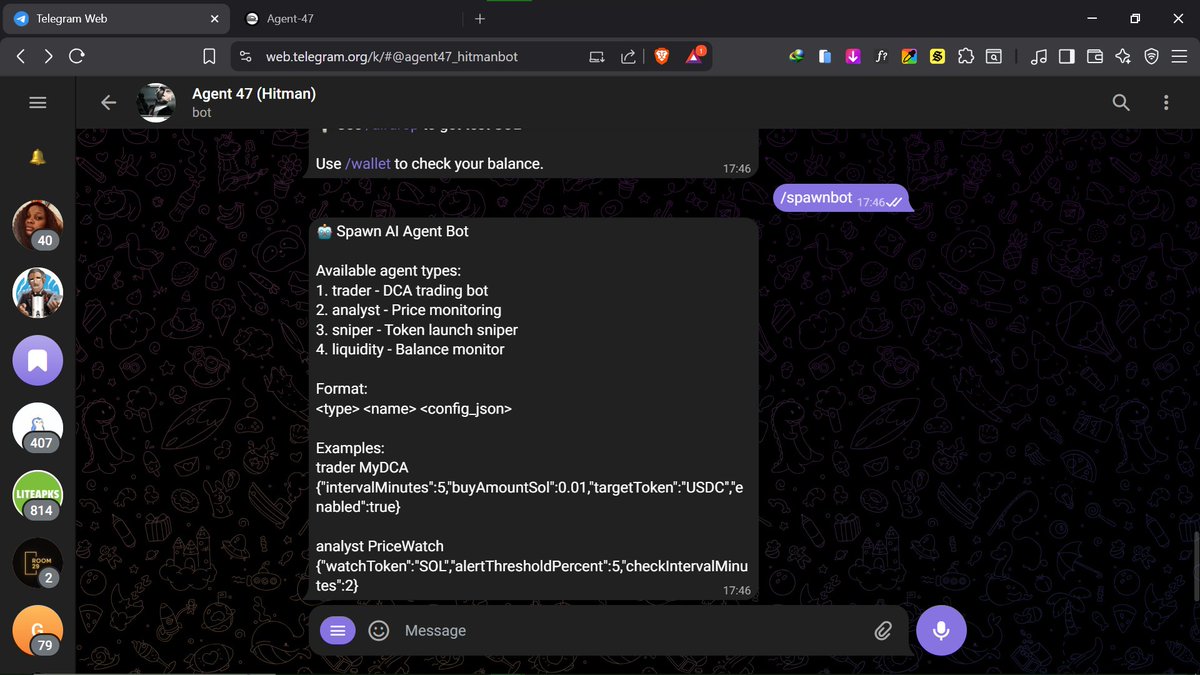This screenshot has width=1200, height=675.
Task: Bookmark this page
Action: click(x=209, y=57)
